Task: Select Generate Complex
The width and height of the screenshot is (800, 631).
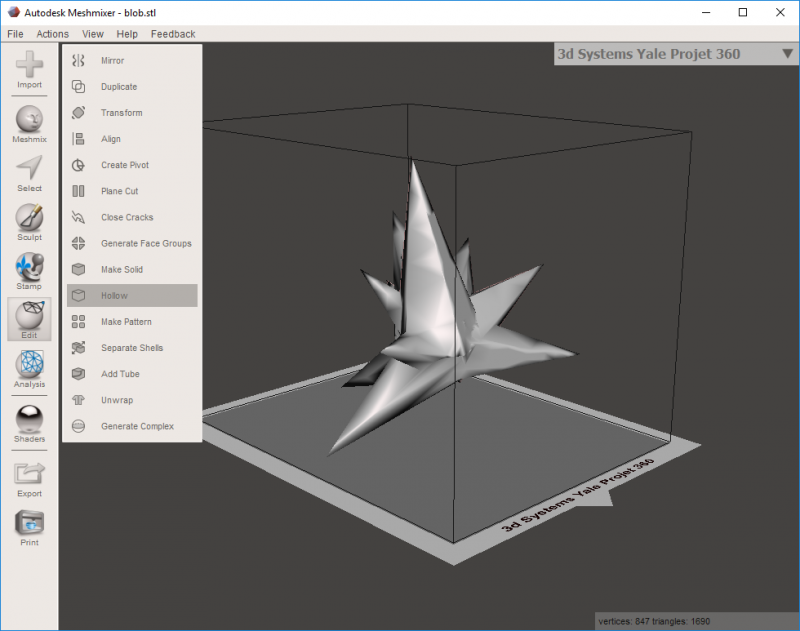Action: [x=132, y=426]
